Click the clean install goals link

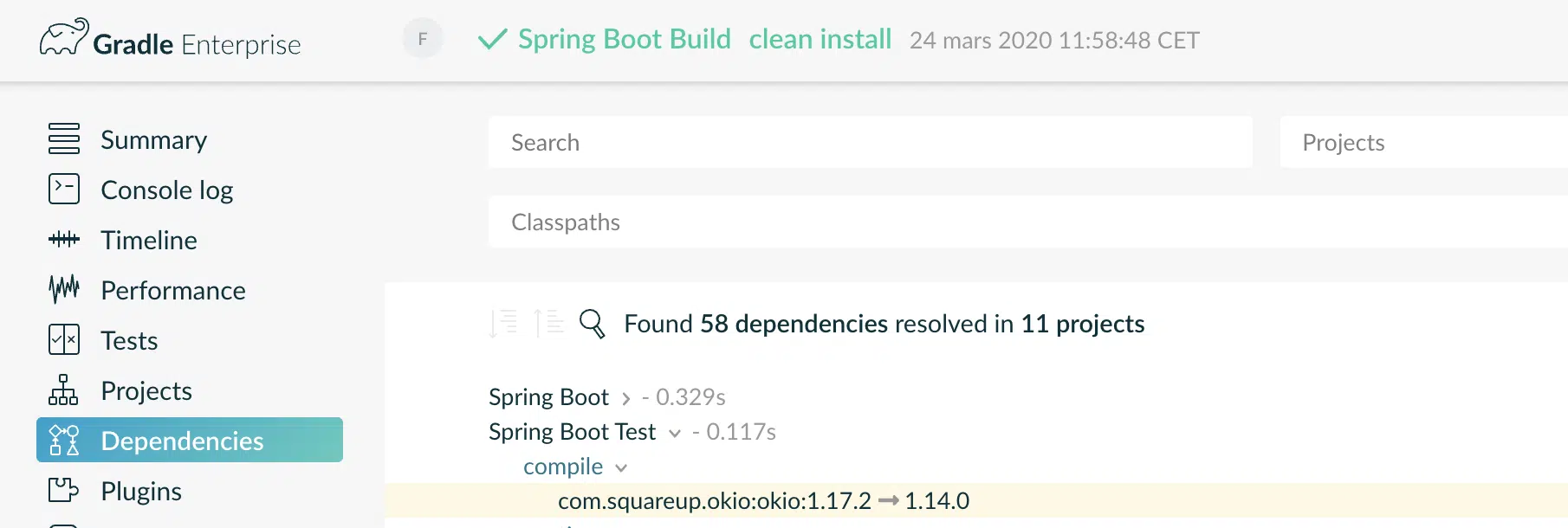820,39
